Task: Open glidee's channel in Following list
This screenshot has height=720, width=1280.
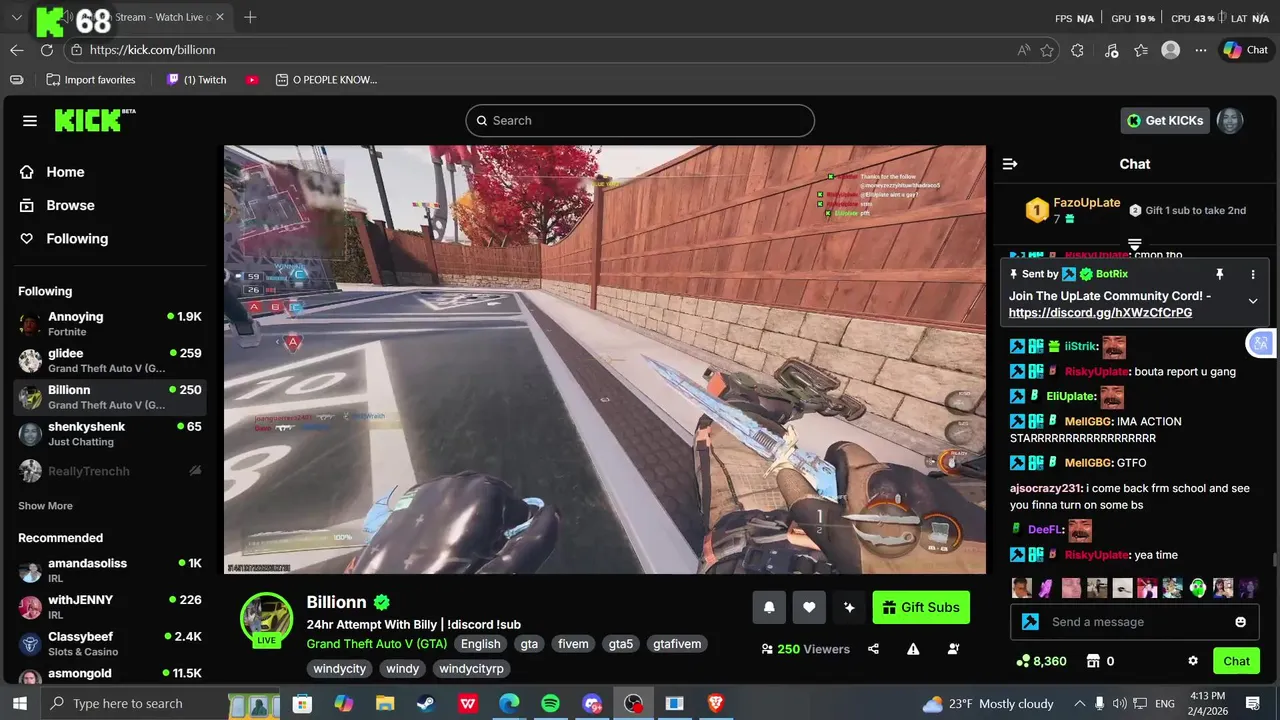Action: coord(110,361)
